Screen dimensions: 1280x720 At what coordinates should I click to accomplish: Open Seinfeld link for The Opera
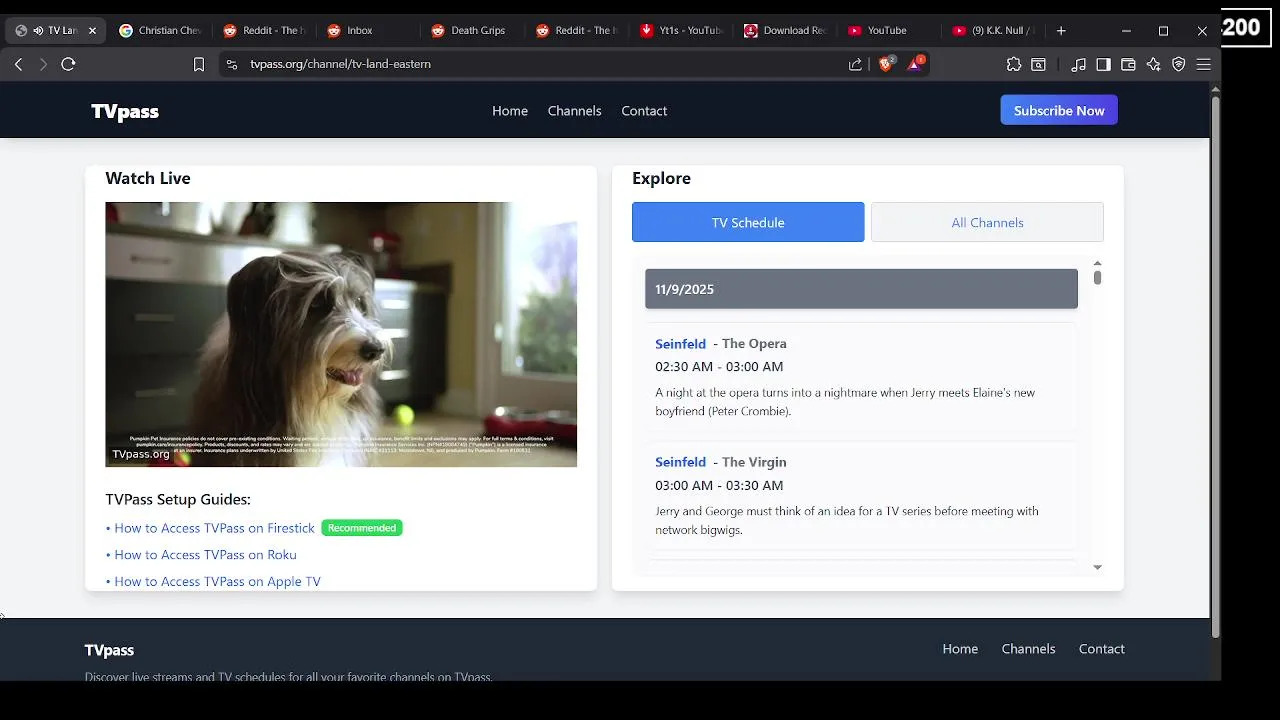(x=680, y=344)
